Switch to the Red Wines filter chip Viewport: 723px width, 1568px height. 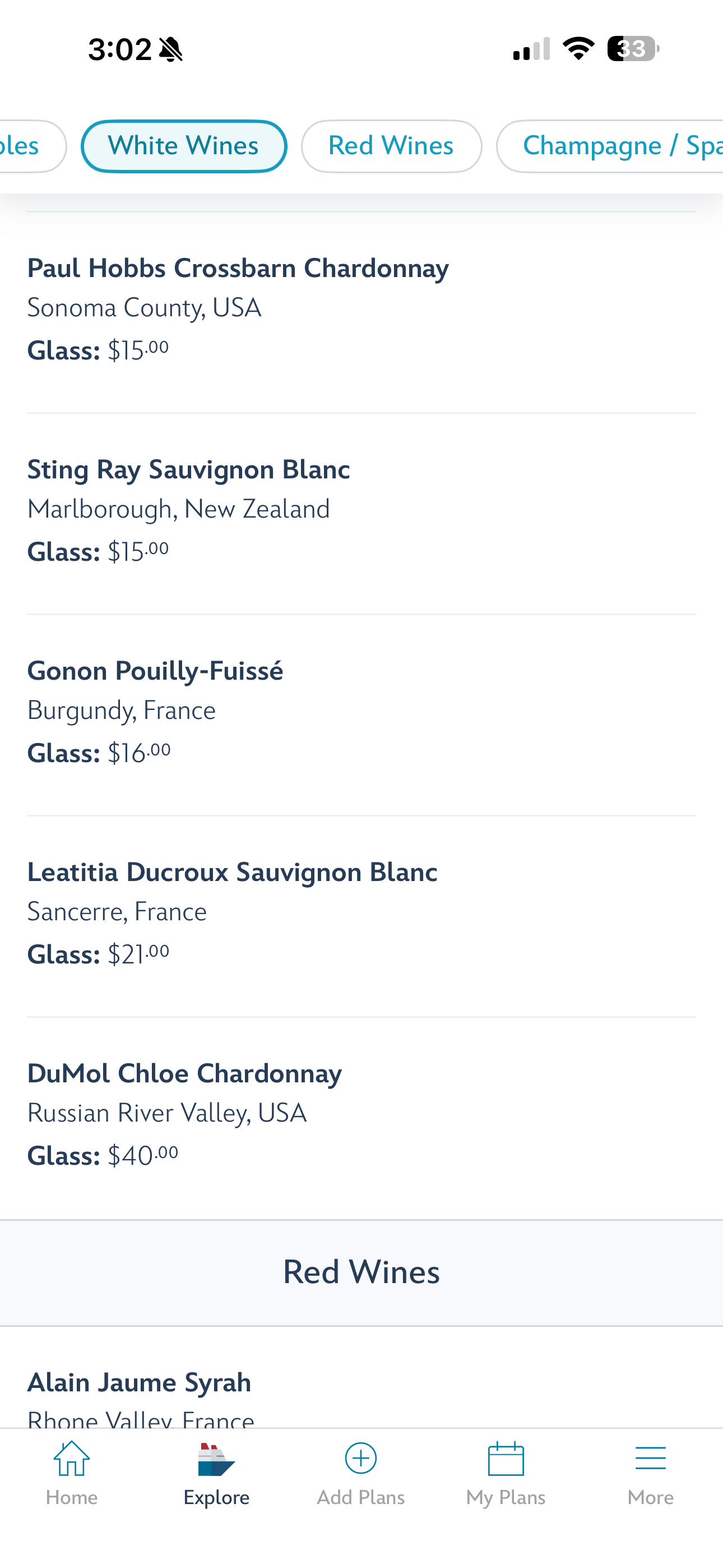(x=391, y=146)
